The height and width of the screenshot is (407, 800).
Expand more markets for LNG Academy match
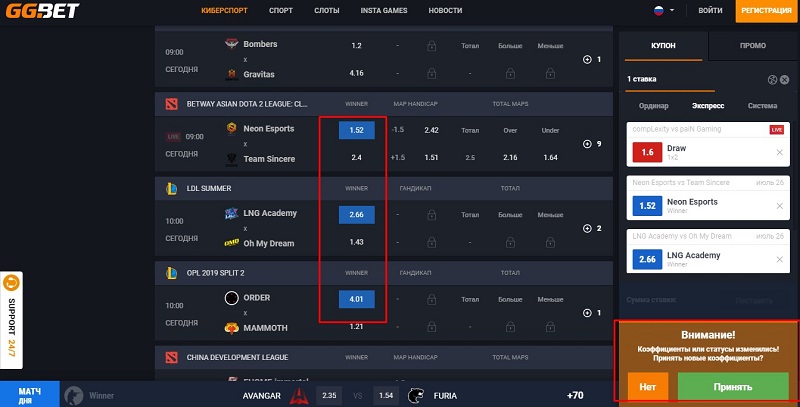click(x=590, y=228)
